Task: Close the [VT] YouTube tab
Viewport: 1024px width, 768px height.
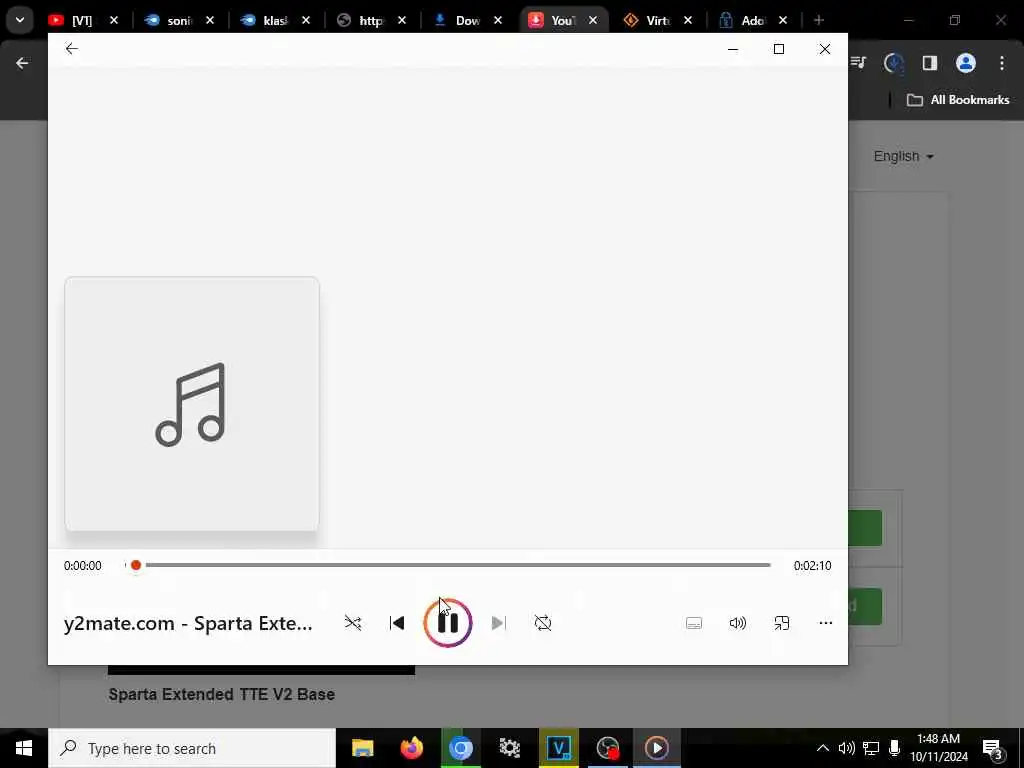Action: pos(114,20)
